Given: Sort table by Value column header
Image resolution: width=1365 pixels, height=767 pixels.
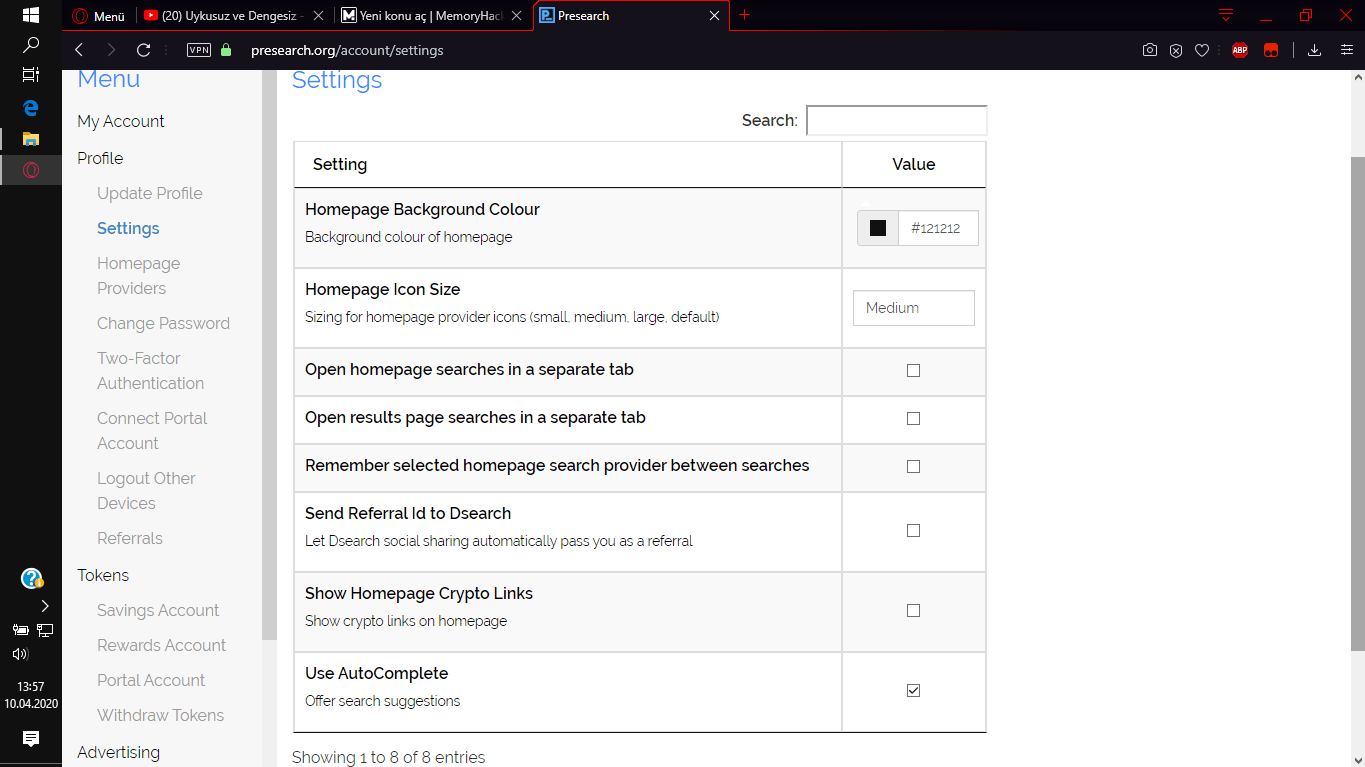Looking at the screenshot, I should [x=914, y=164].
